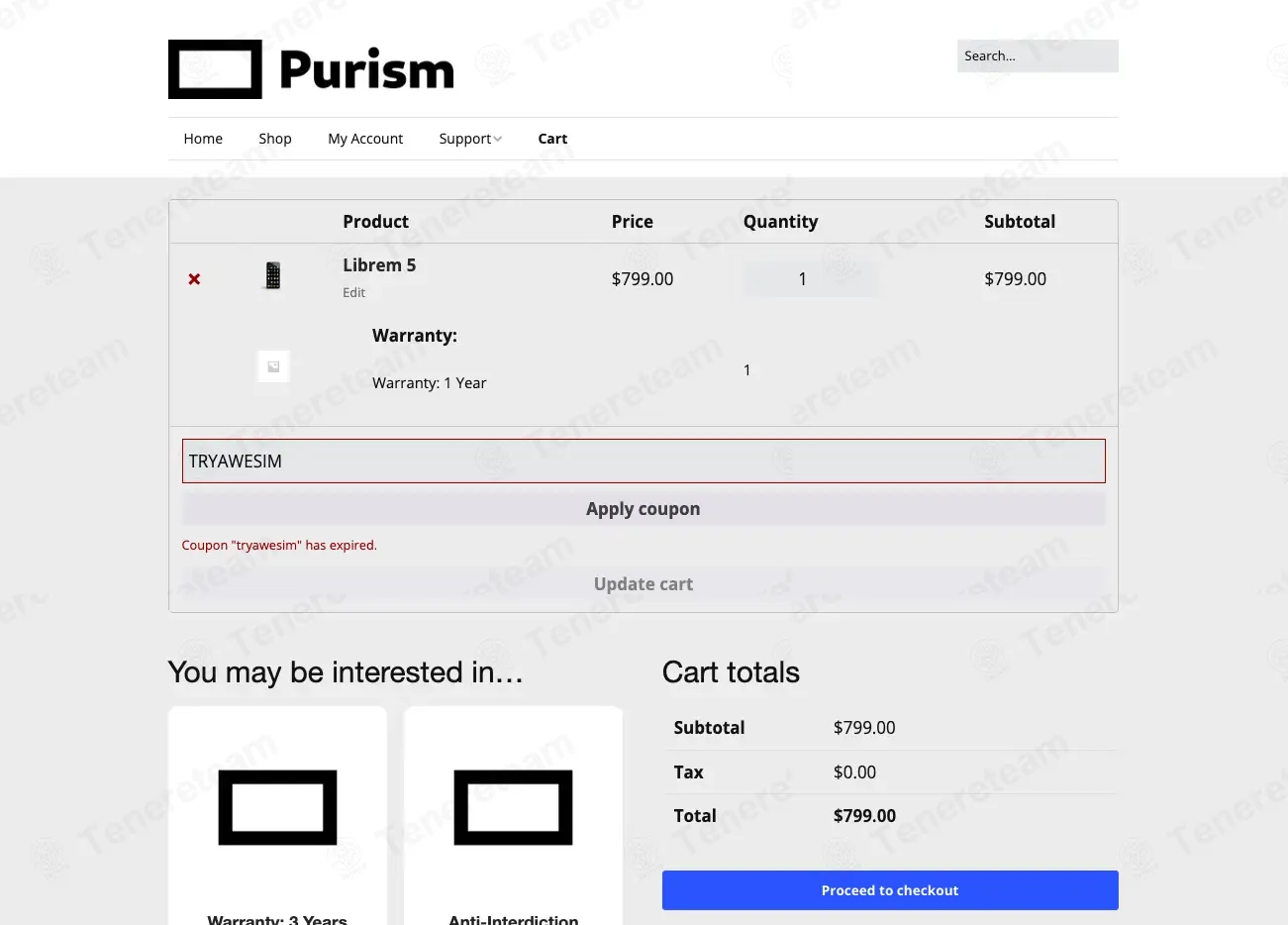Select the Cart menu item
The width and height of the screenshot is (1288, 925).
tap(552, 139)
